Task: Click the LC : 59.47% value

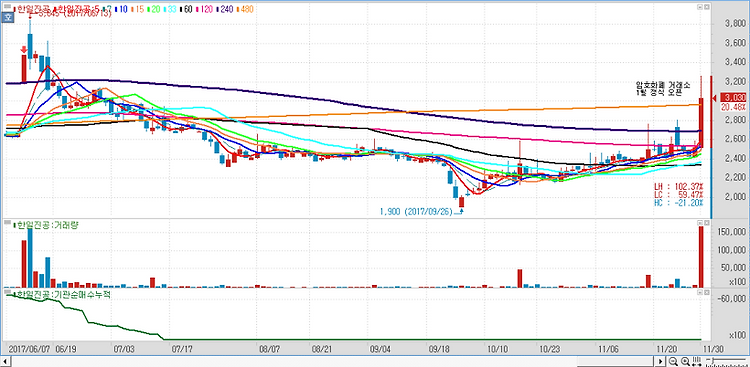Action: (x=679, y=194)
